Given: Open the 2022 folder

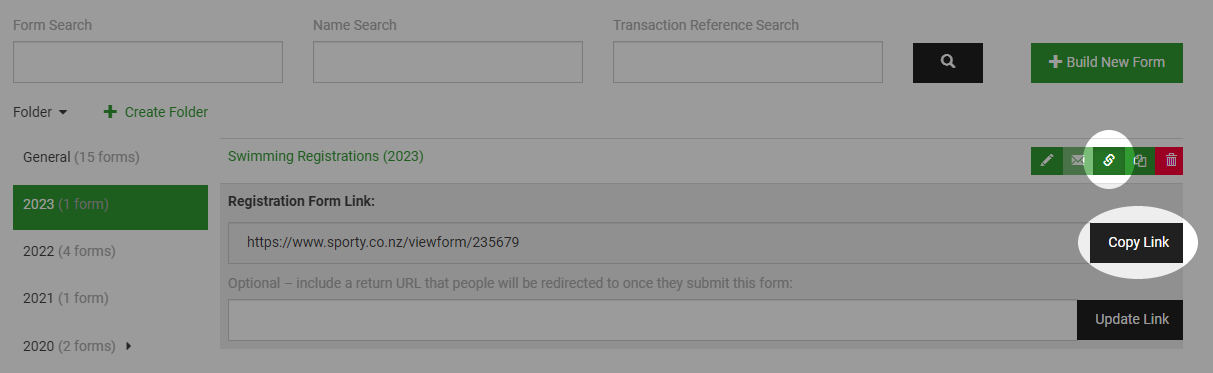Looking at the screenshot, I should point(110,251).
